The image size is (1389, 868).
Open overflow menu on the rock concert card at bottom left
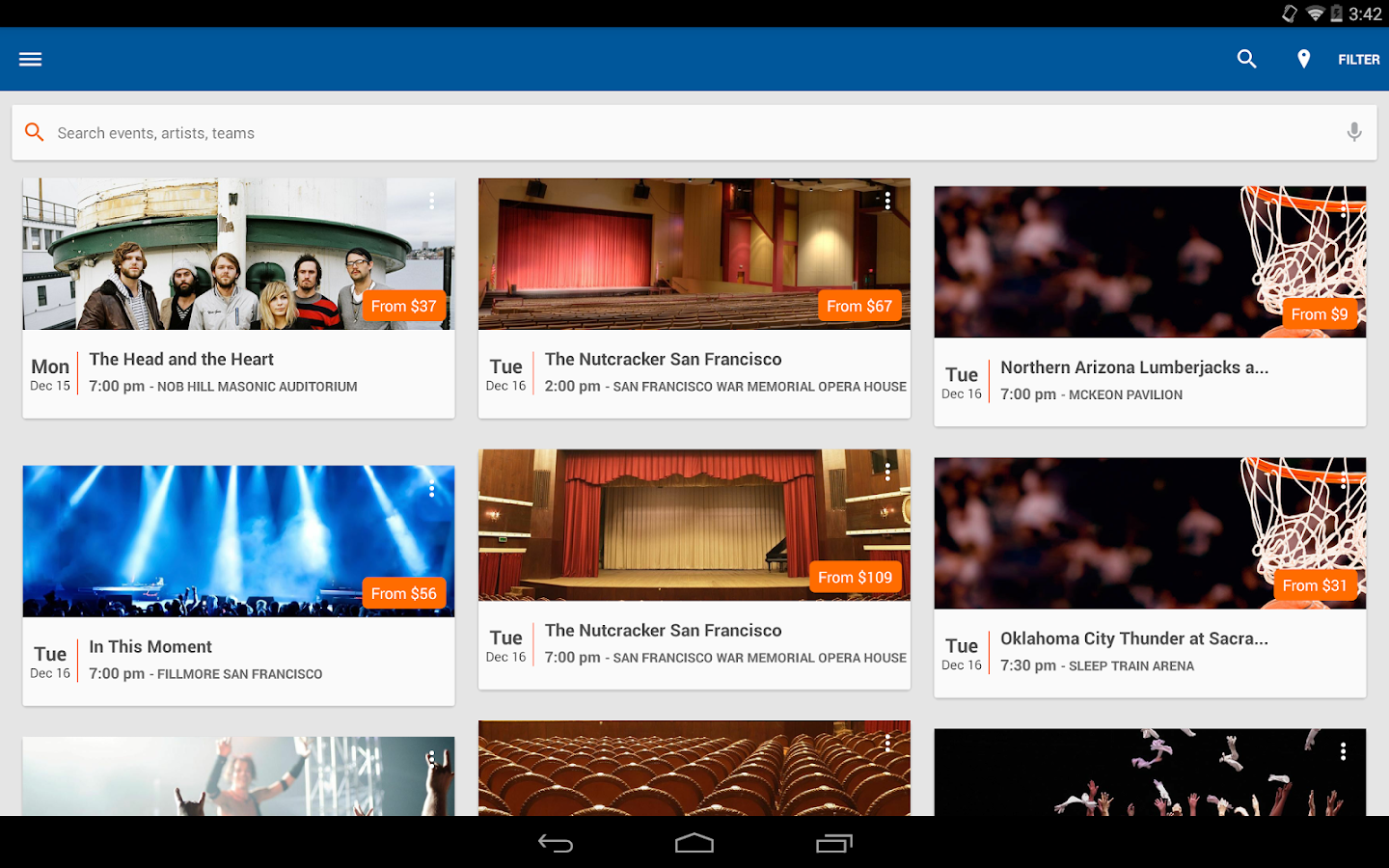[431, 759]
